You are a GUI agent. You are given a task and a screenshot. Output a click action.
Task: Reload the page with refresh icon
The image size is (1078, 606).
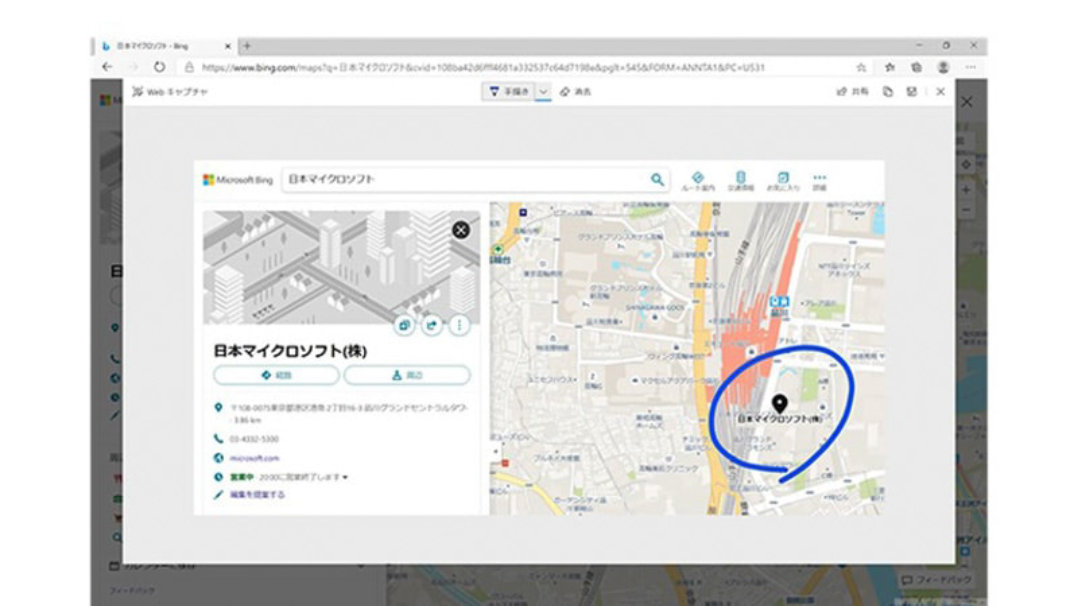160,67
